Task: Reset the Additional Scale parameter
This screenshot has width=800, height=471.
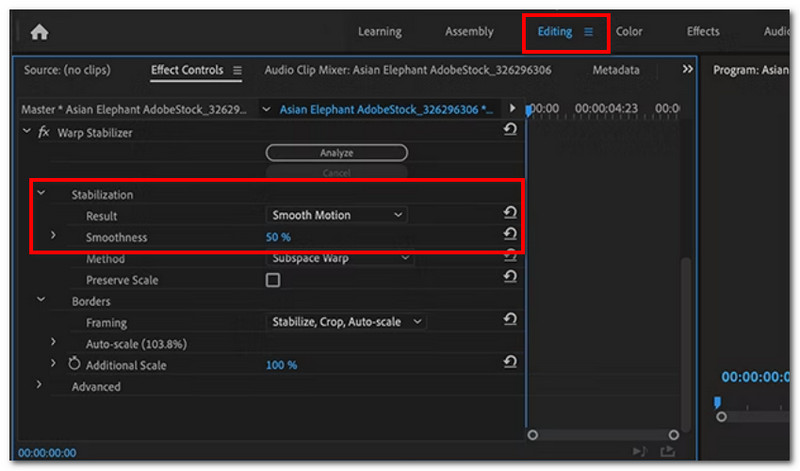Action: tap(510, 362)
